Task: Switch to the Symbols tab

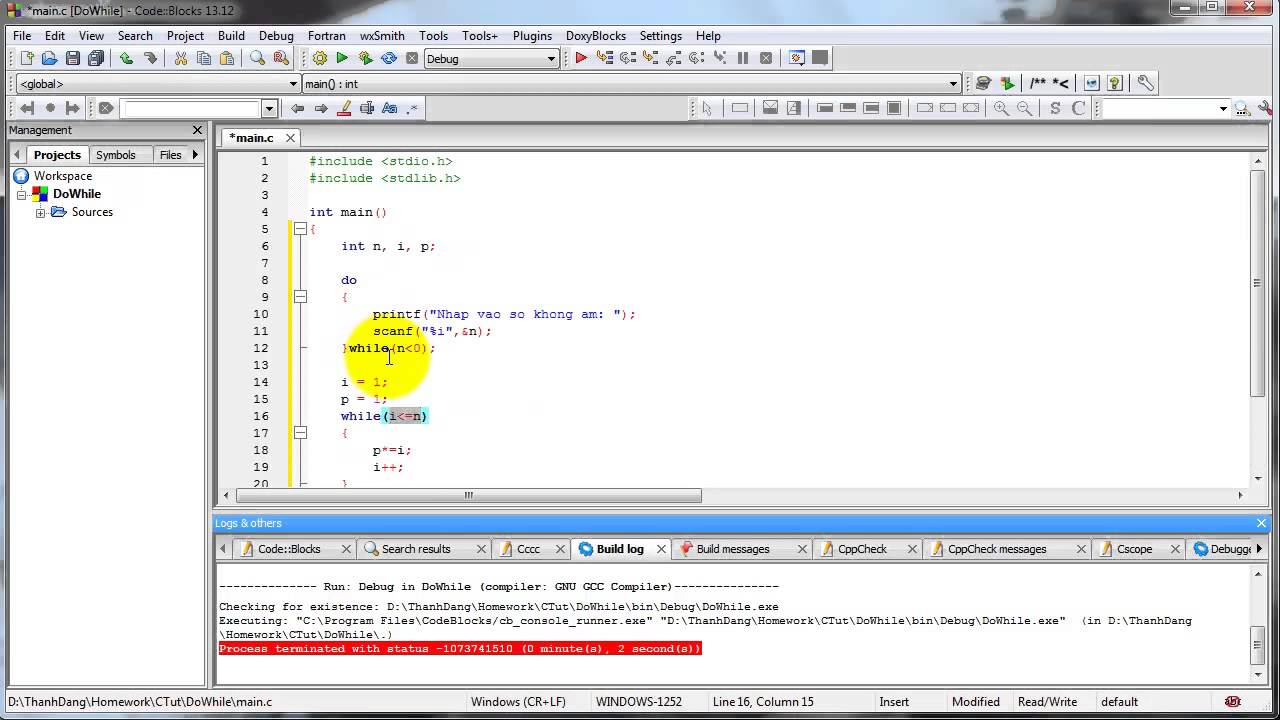Action: pyautogui.click(x=115, y=155)
